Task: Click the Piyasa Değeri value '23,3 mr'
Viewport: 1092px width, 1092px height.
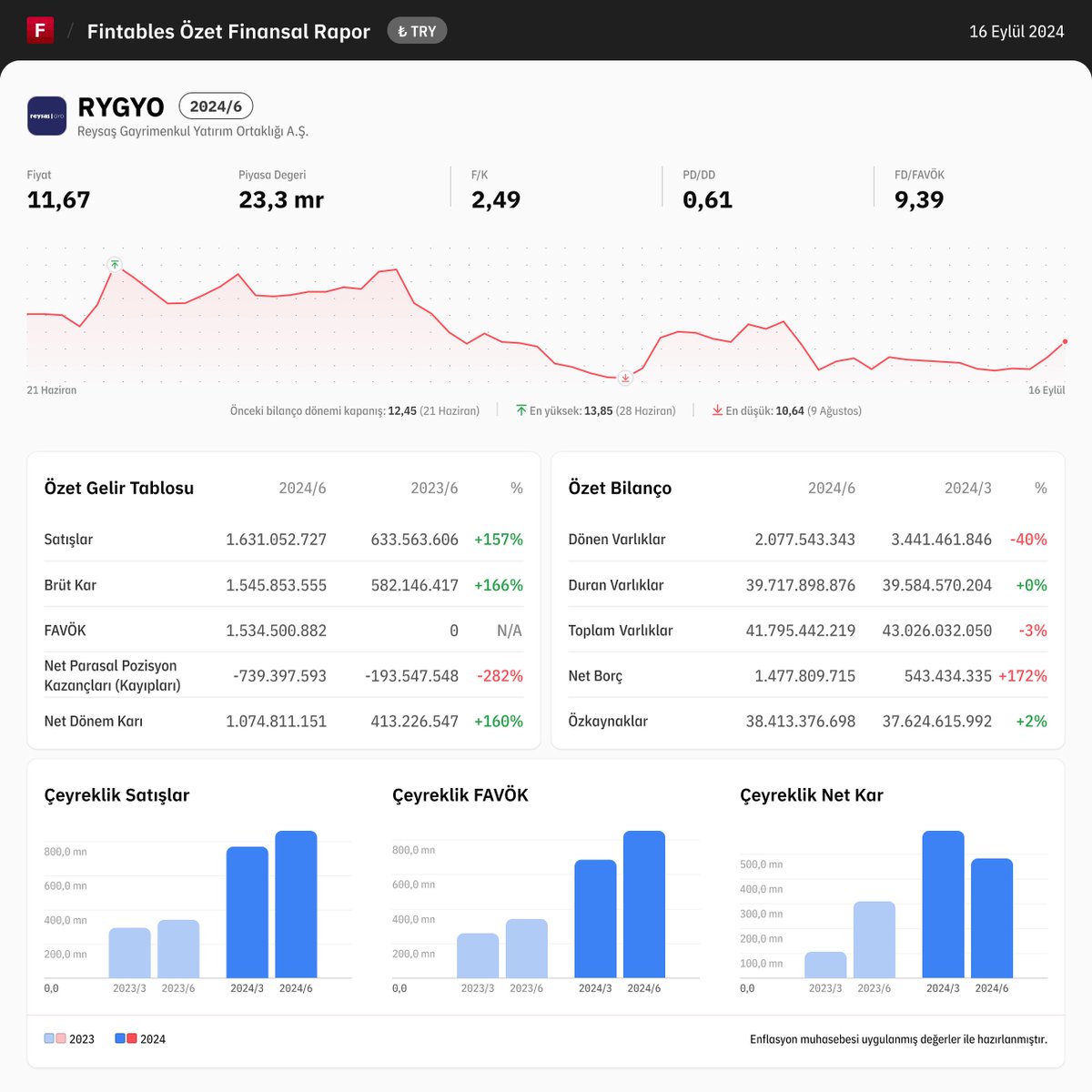Action: coord(281,199)
